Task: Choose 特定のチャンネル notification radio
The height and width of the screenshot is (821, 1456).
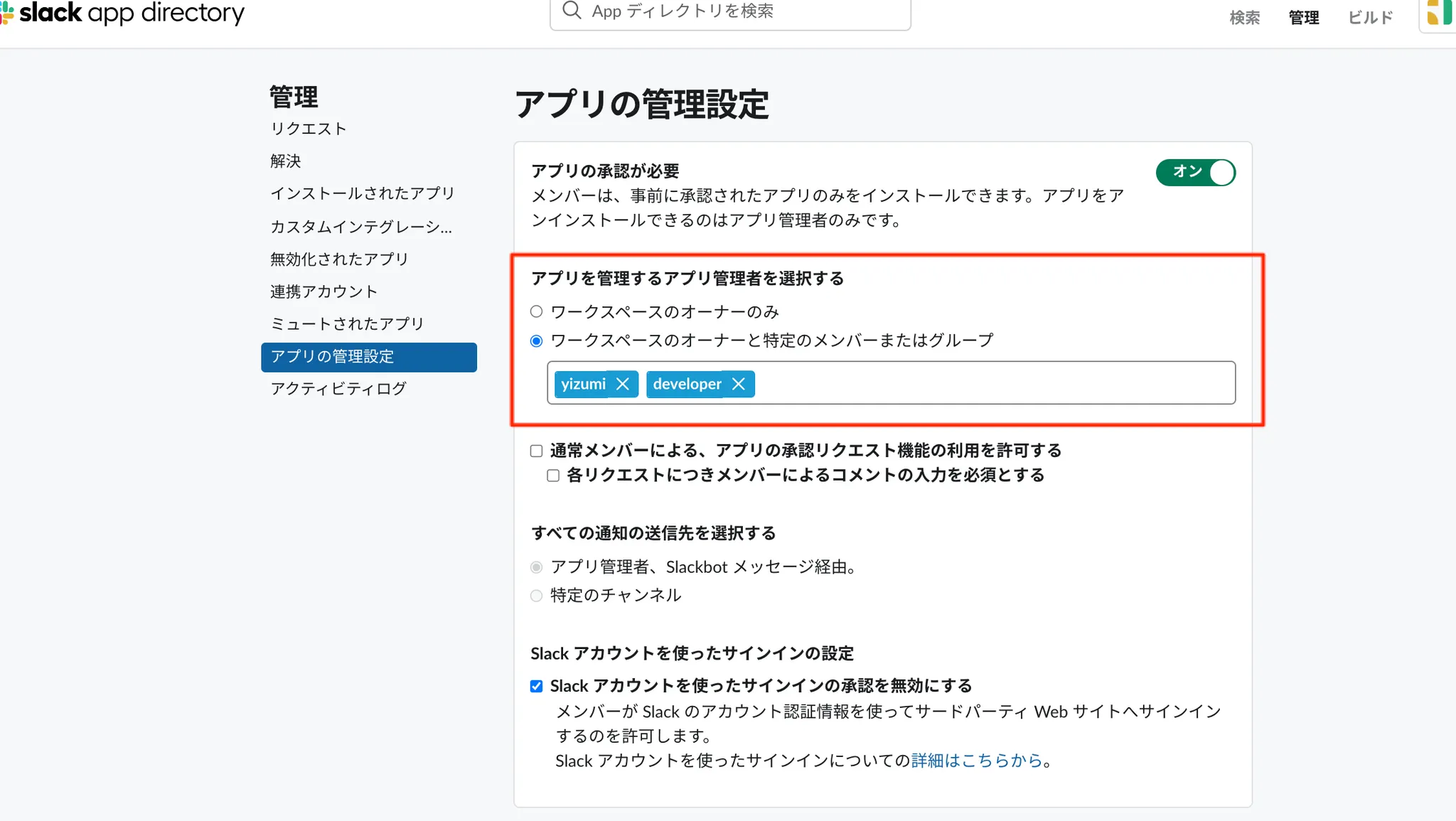Action: coord(537,596)
